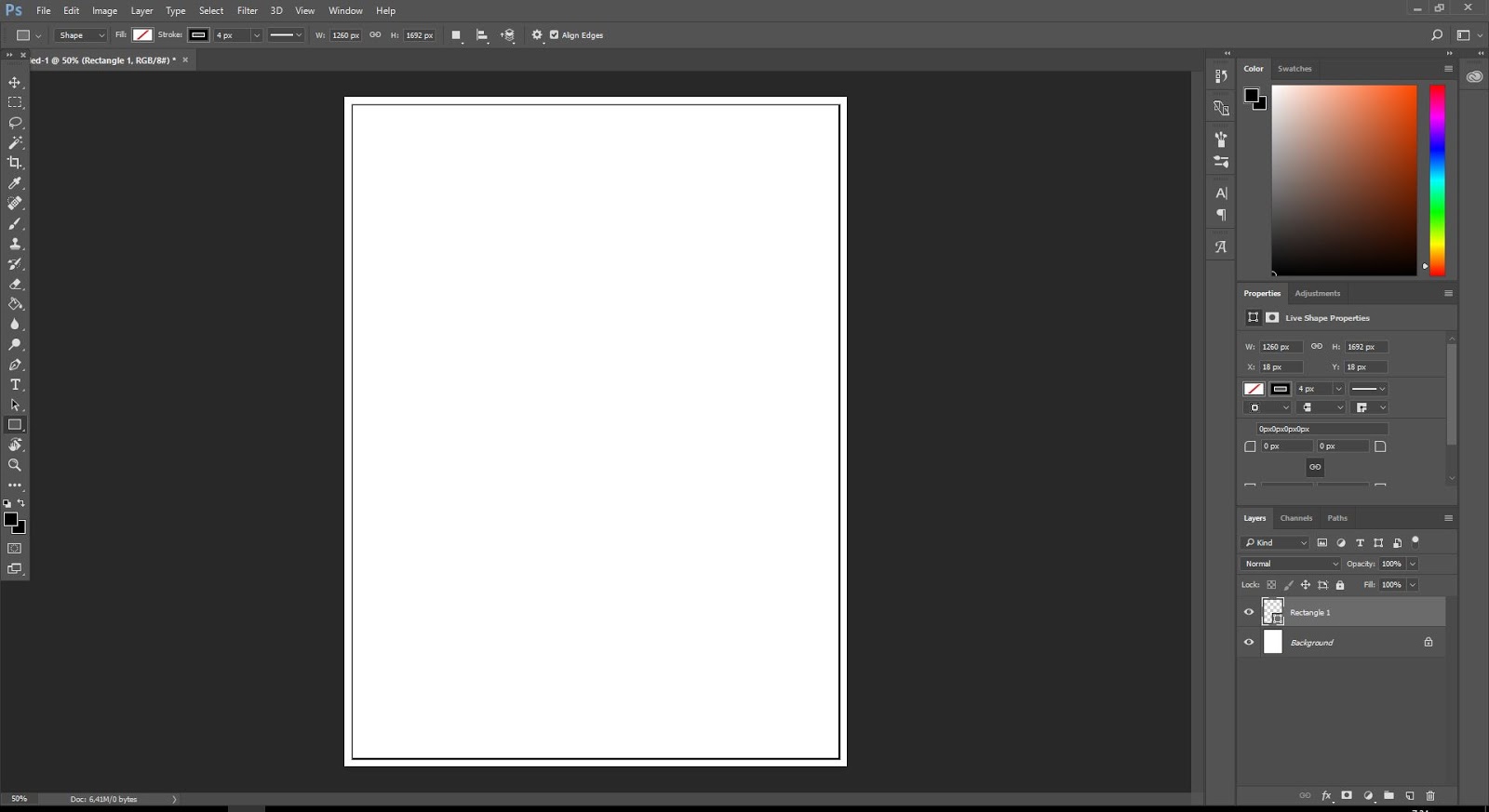1489x812 pixels.
Task: Click the hue spectrum slider
Action: pyautogui.click(x=1437, y=180)
